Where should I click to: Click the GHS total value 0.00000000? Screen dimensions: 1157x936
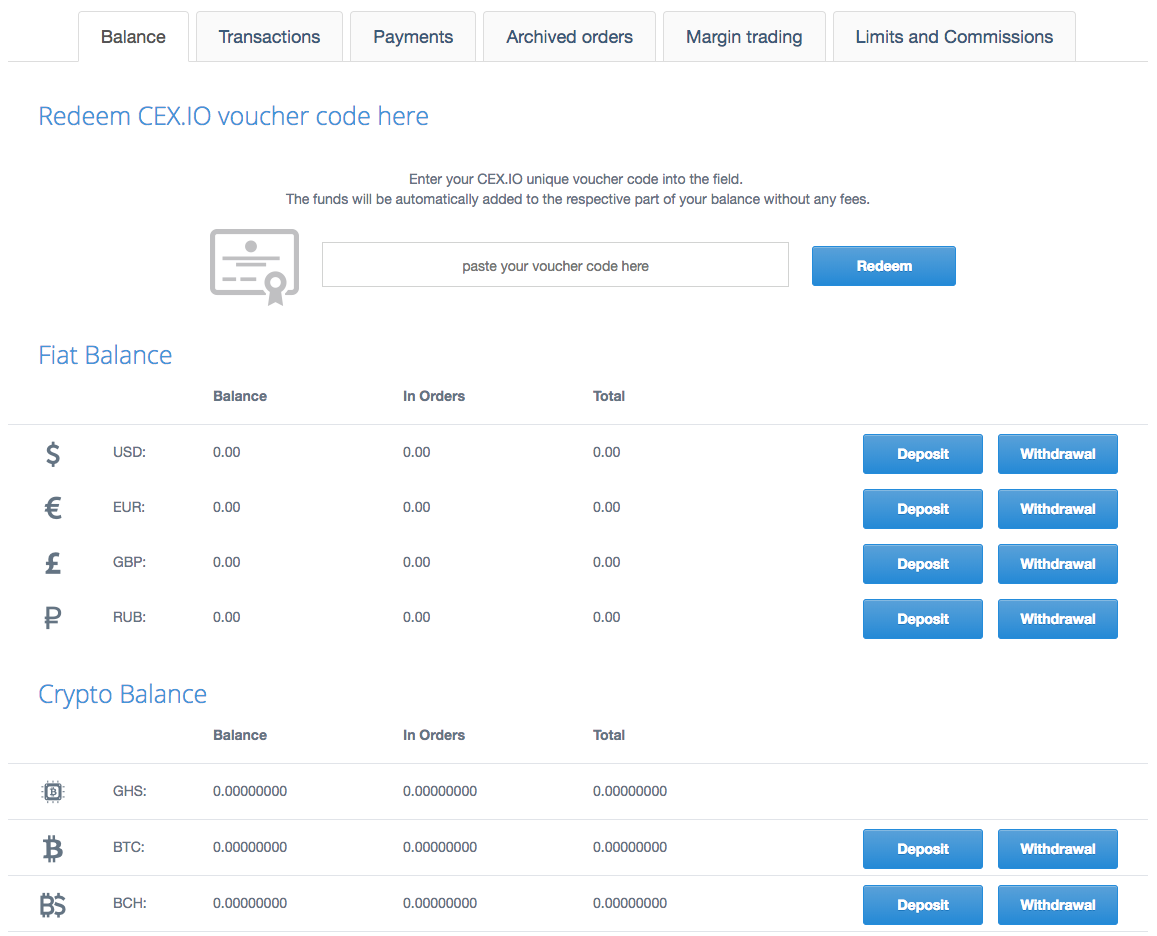(629, 791)
